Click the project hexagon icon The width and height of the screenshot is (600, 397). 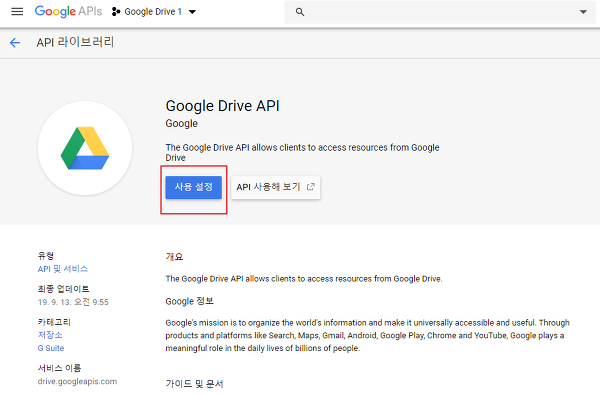116,12
